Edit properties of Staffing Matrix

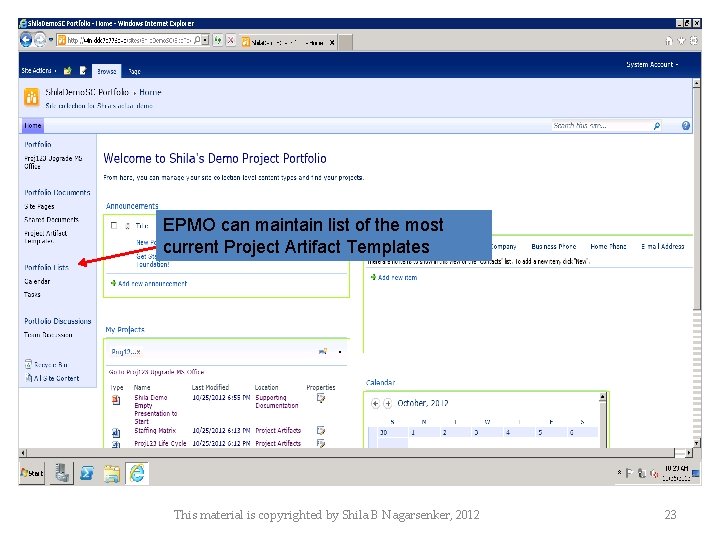321,430
